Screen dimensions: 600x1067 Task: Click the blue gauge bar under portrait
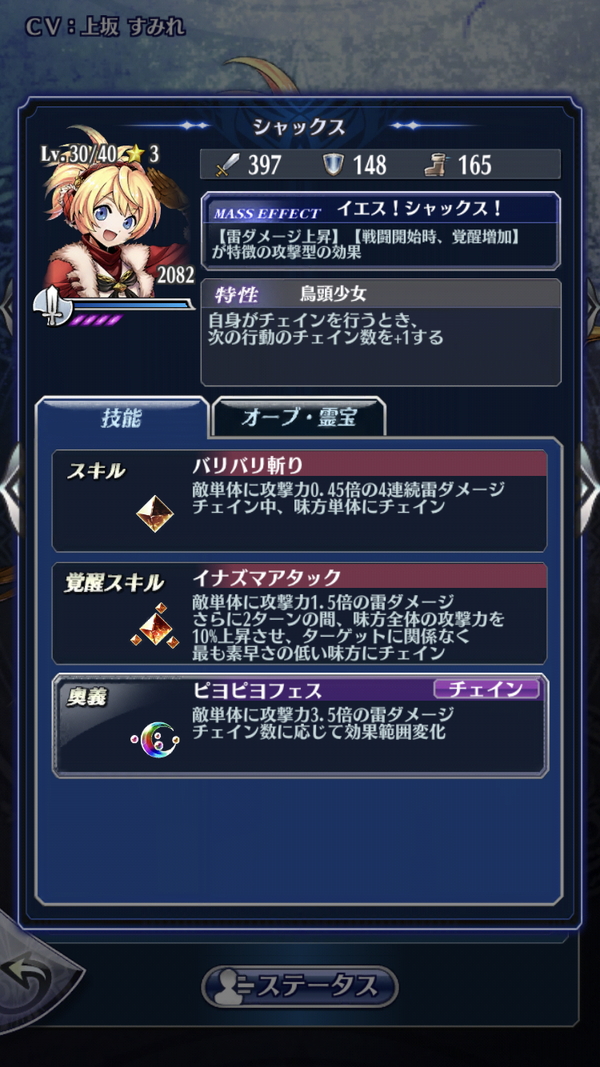tap(128, 305)
